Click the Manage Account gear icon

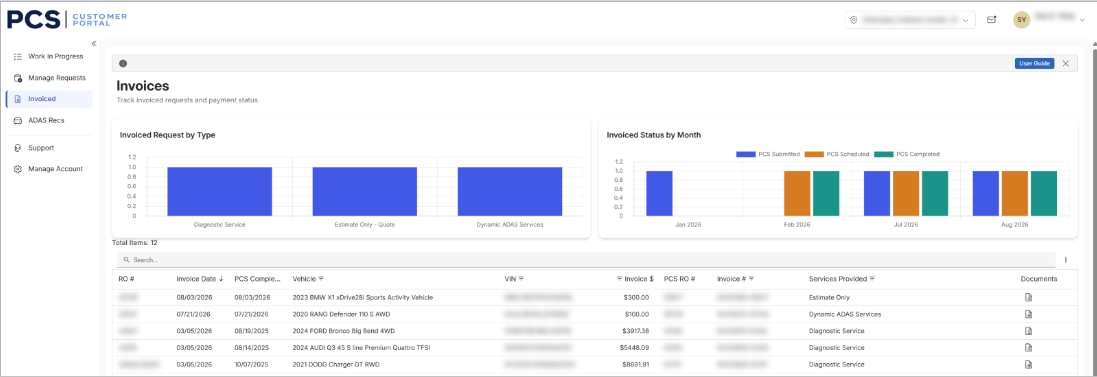(18, 169)
